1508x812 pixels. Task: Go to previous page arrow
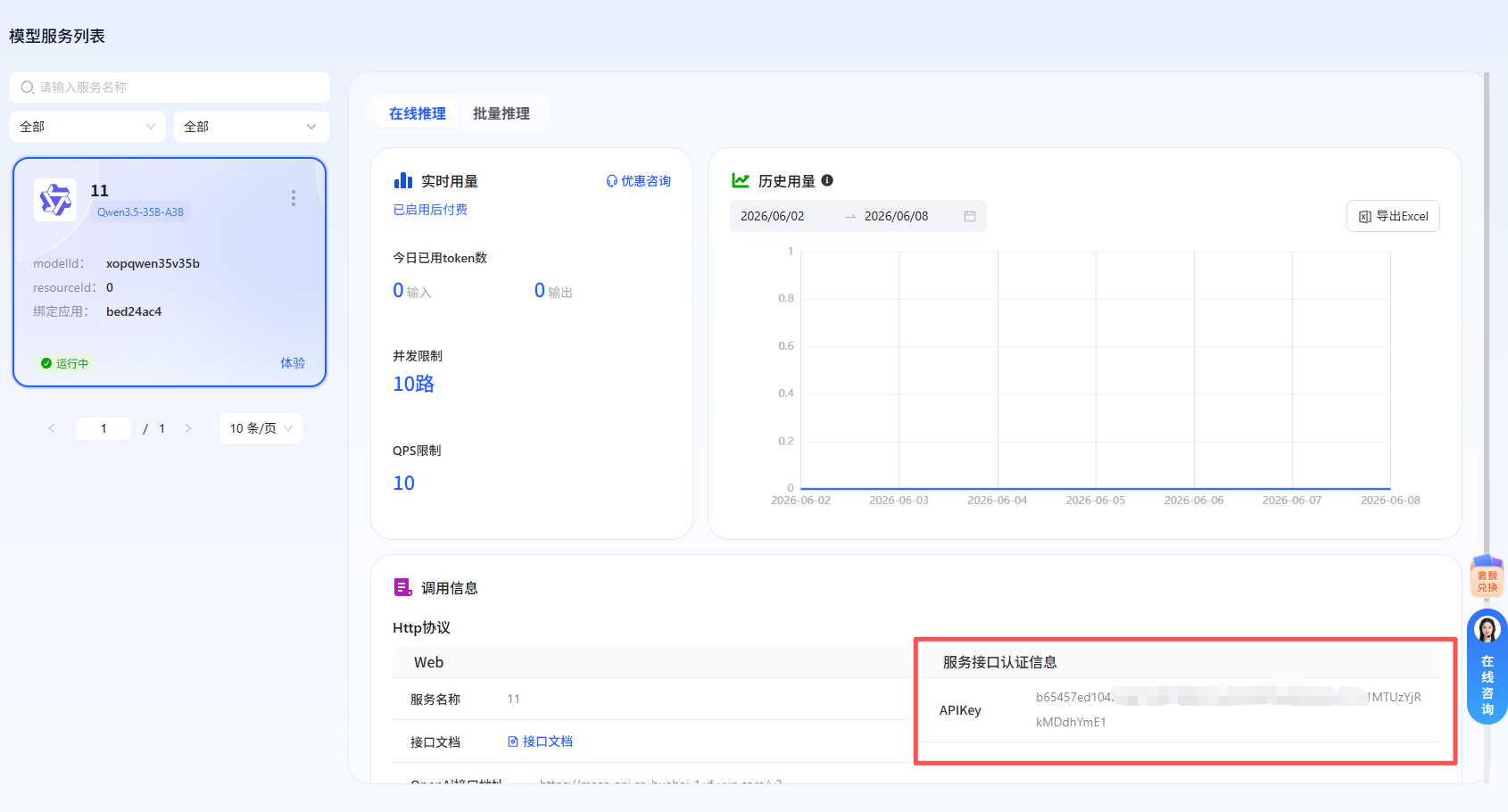coord(52,428)
